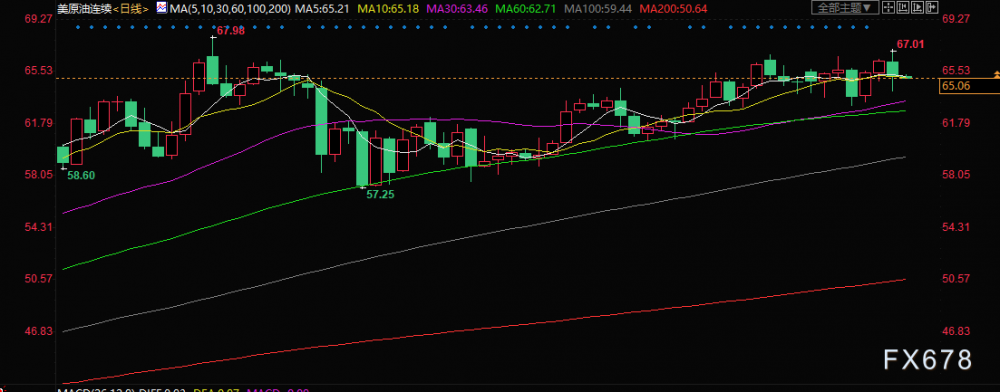
Task: Click the green MA60:62.71 label
Action: coord(523,9)
